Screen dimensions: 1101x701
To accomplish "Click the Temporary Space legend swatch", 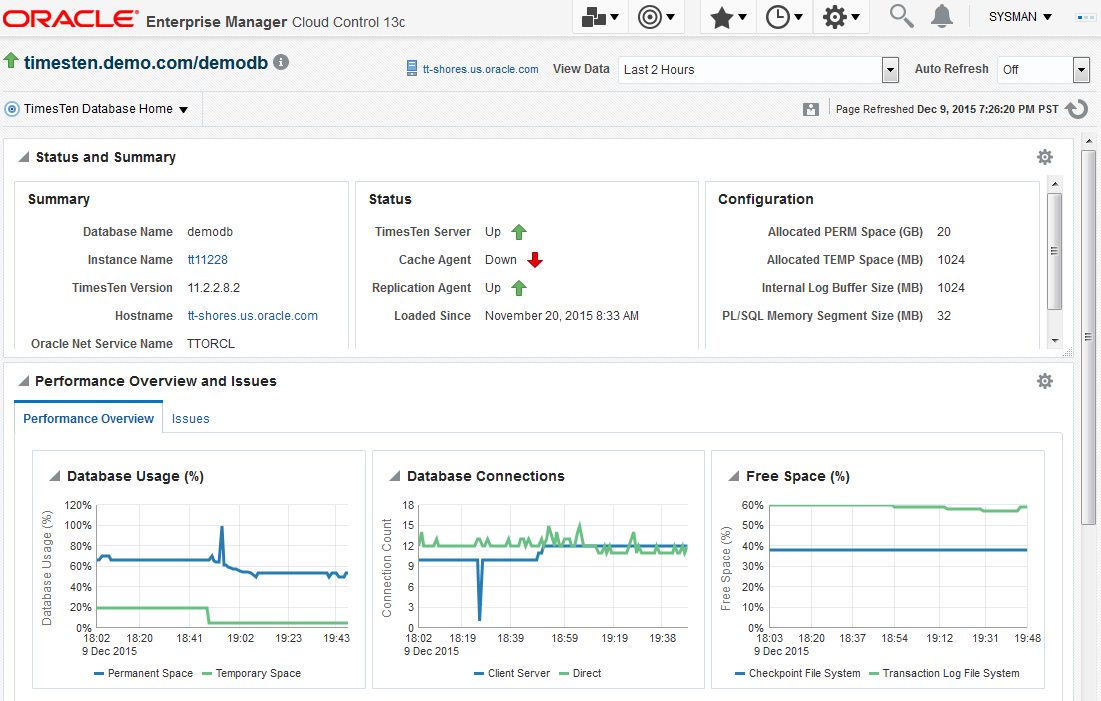I will [x=208, y=674].
